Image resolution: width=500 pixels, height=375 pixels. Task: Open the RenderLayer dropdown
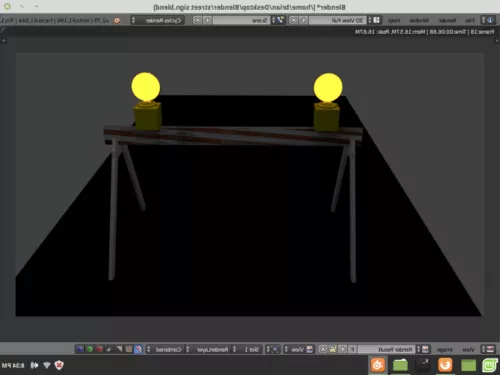click(x=211, y=349)
